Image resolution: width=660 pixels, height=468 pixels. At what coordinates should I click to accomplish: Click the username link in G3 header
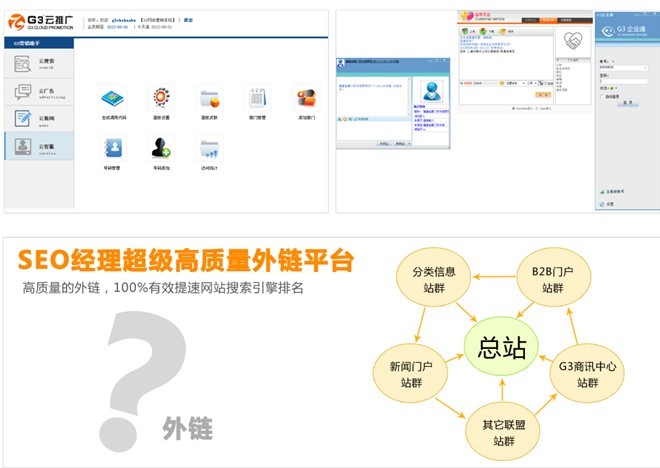pyautogui.click(x=124, y=20)
